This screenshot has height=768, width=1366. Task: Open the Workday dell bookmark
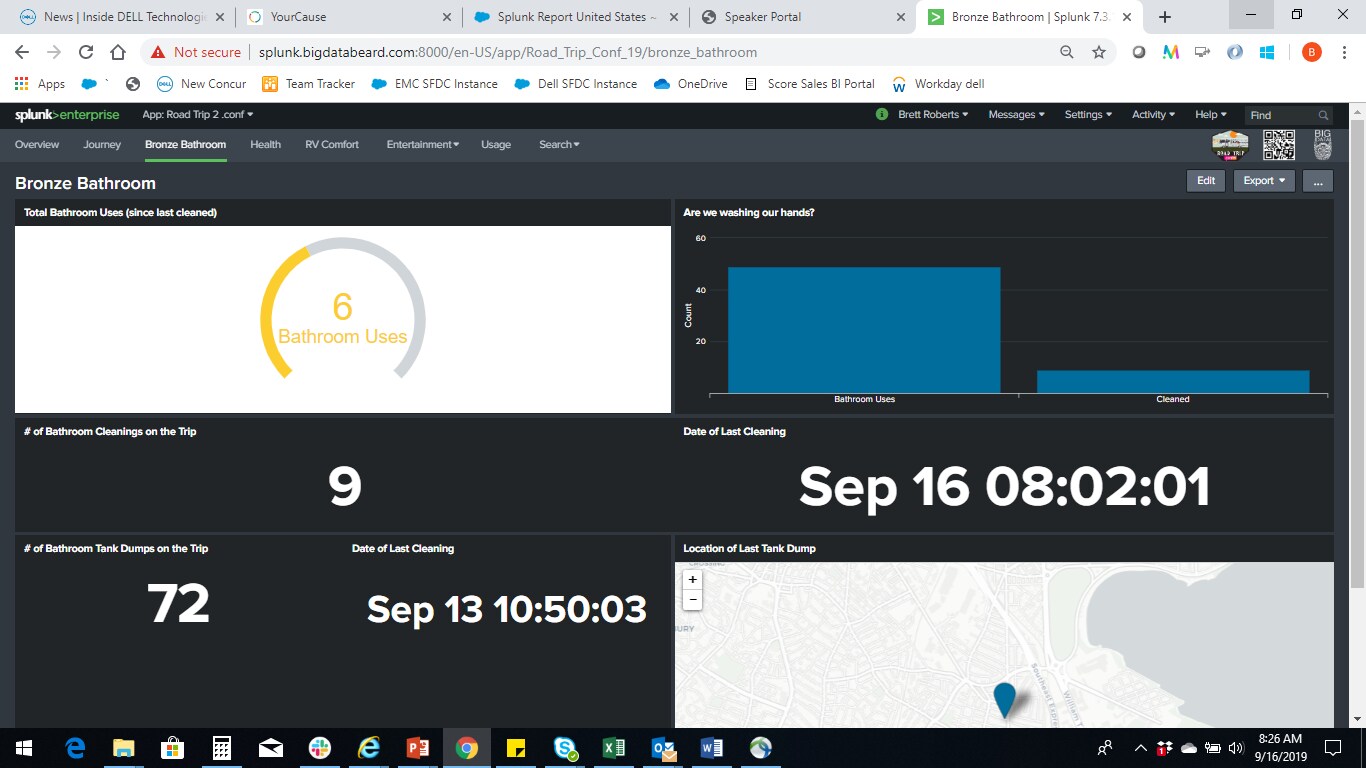point(937,84)
